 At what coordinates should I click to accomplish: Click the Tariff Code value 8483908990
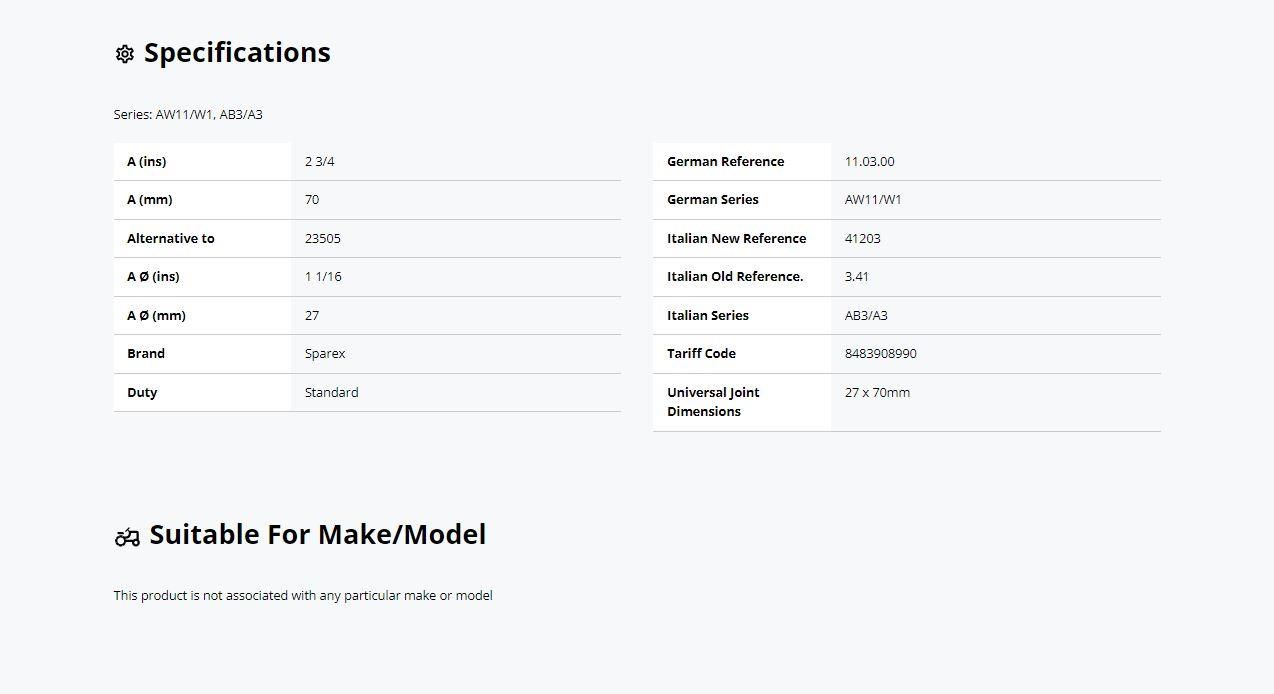pyautogui.click(x=880, y=353)
